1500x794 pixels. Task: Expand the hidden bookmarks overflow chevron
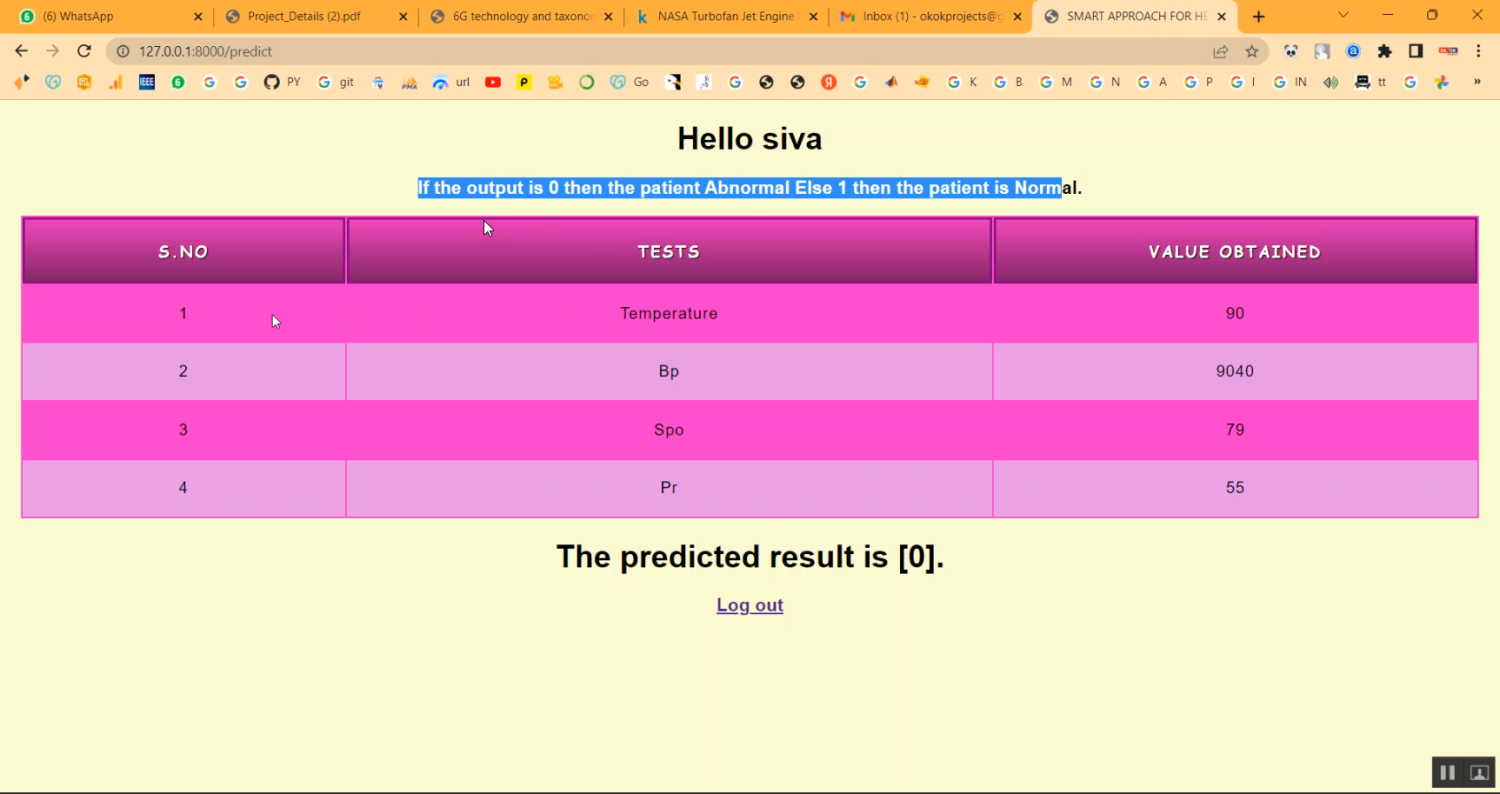(1477, 83)
